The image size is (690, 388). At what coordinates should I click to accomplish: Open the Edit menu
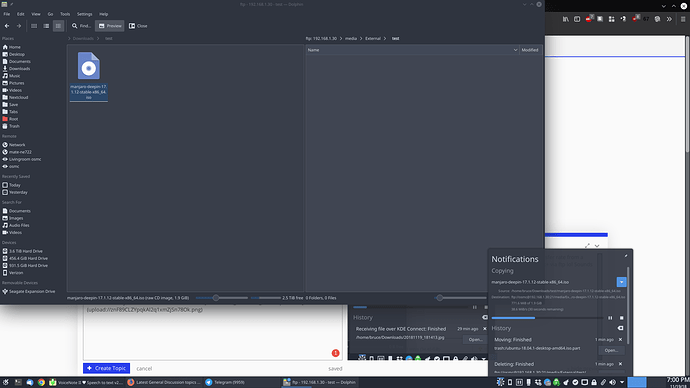[21, 14]
